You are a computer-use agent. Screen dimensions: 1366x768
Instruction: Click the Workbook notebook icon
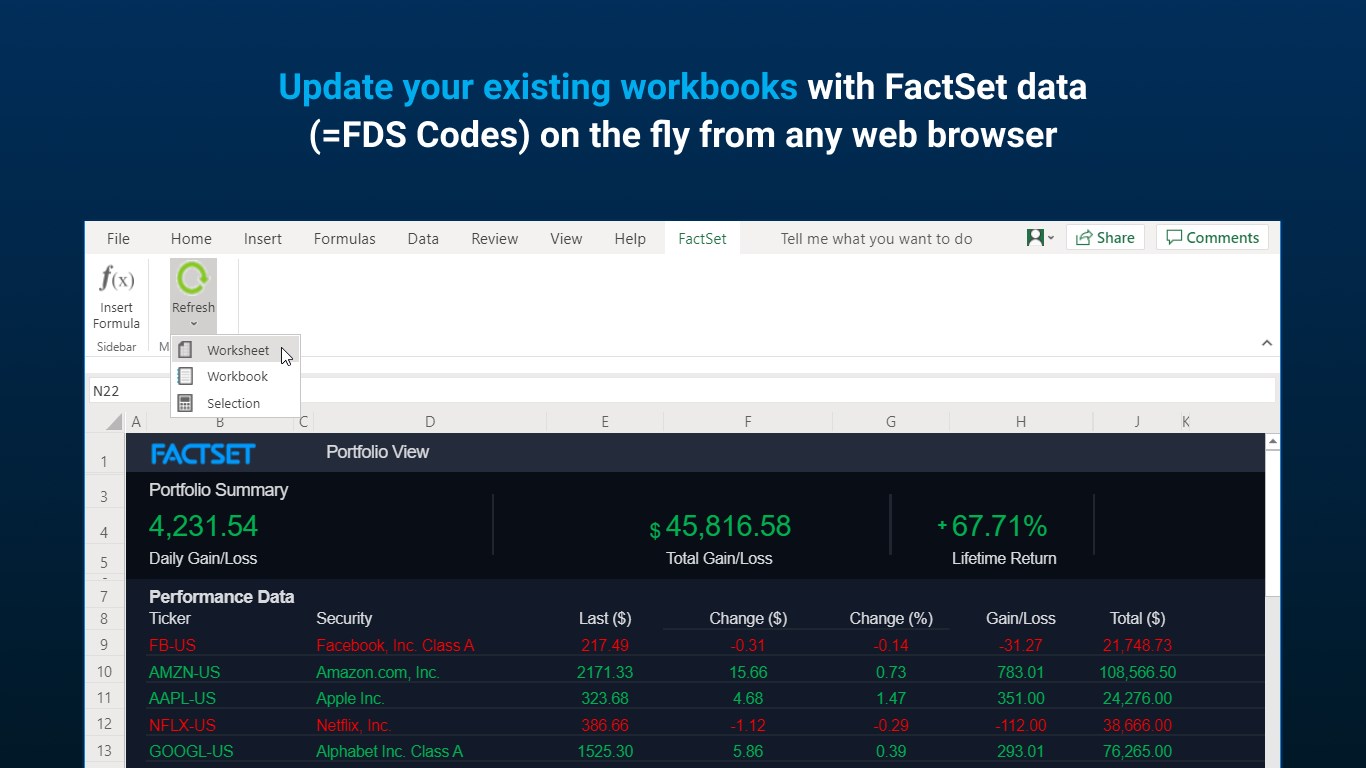click(x=185, y=376)
